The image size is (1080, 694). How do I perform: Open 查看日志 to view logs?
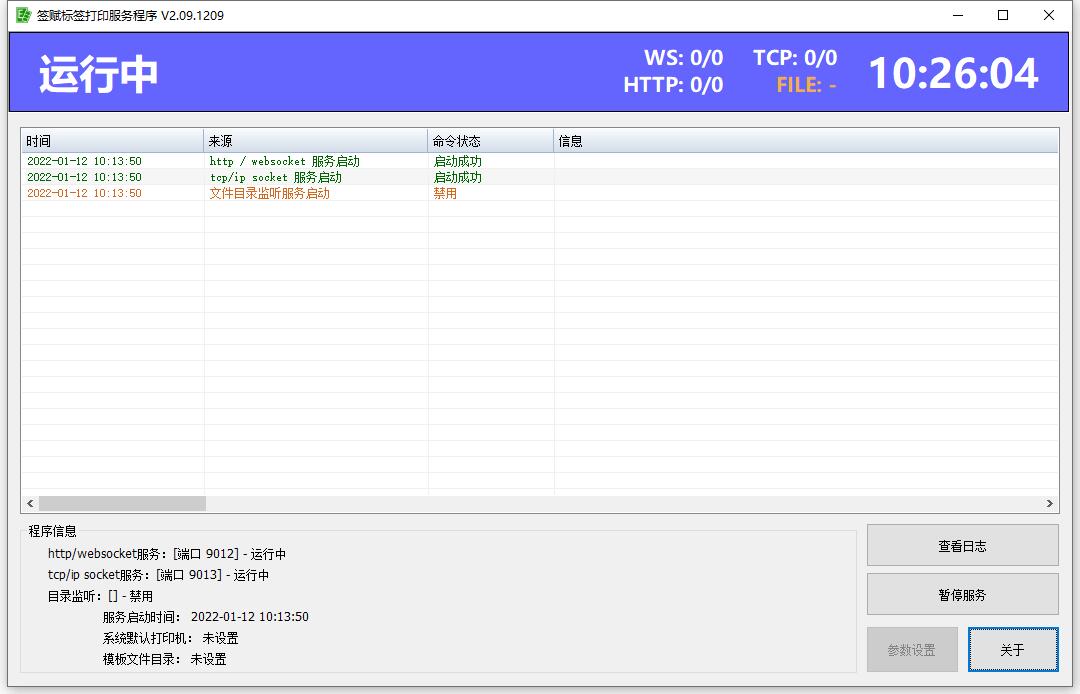coord(962,545)
